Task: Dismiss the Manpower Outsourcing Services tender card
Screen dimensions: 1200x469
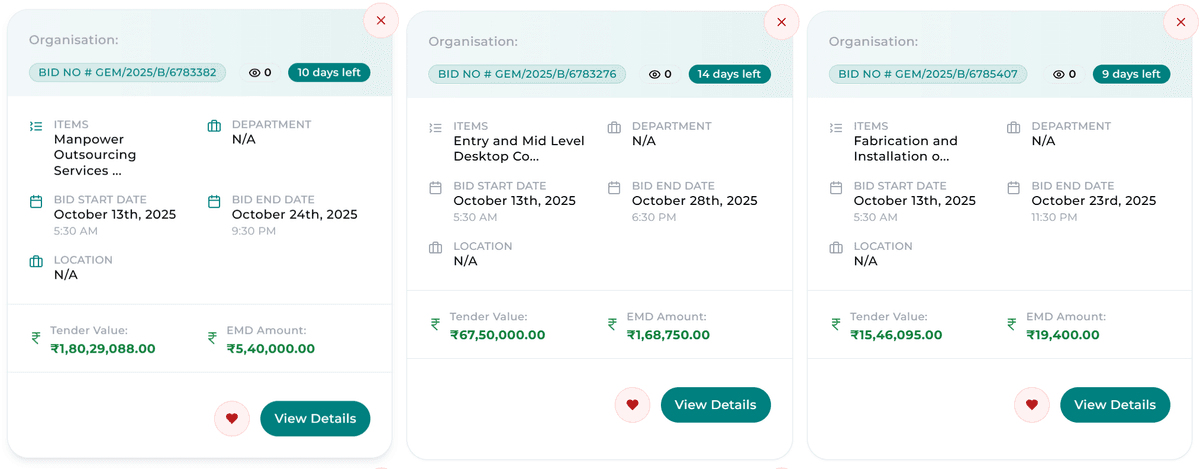Action: pyautogui.click(x=380, y=20)
